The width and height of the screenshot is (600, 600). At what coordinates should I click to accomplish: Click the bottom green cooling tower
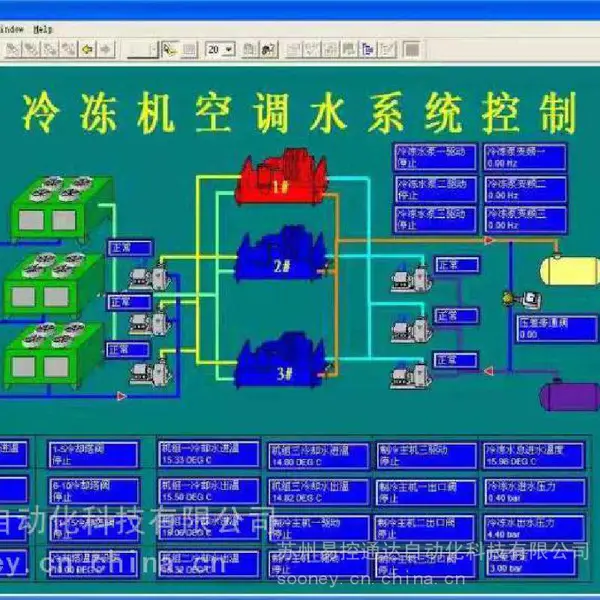(x=54, y=354)
